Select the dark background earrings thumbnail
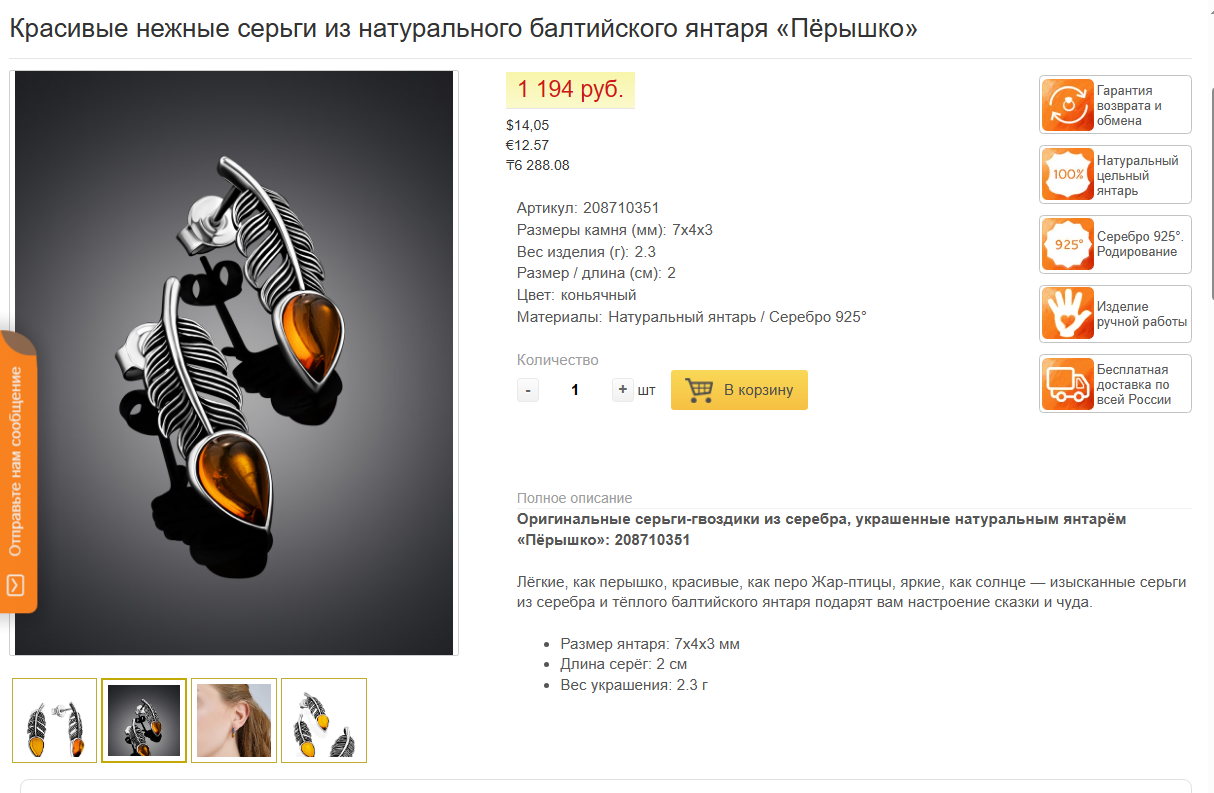This screenshot has width=1214, height=793. point(144,720)
